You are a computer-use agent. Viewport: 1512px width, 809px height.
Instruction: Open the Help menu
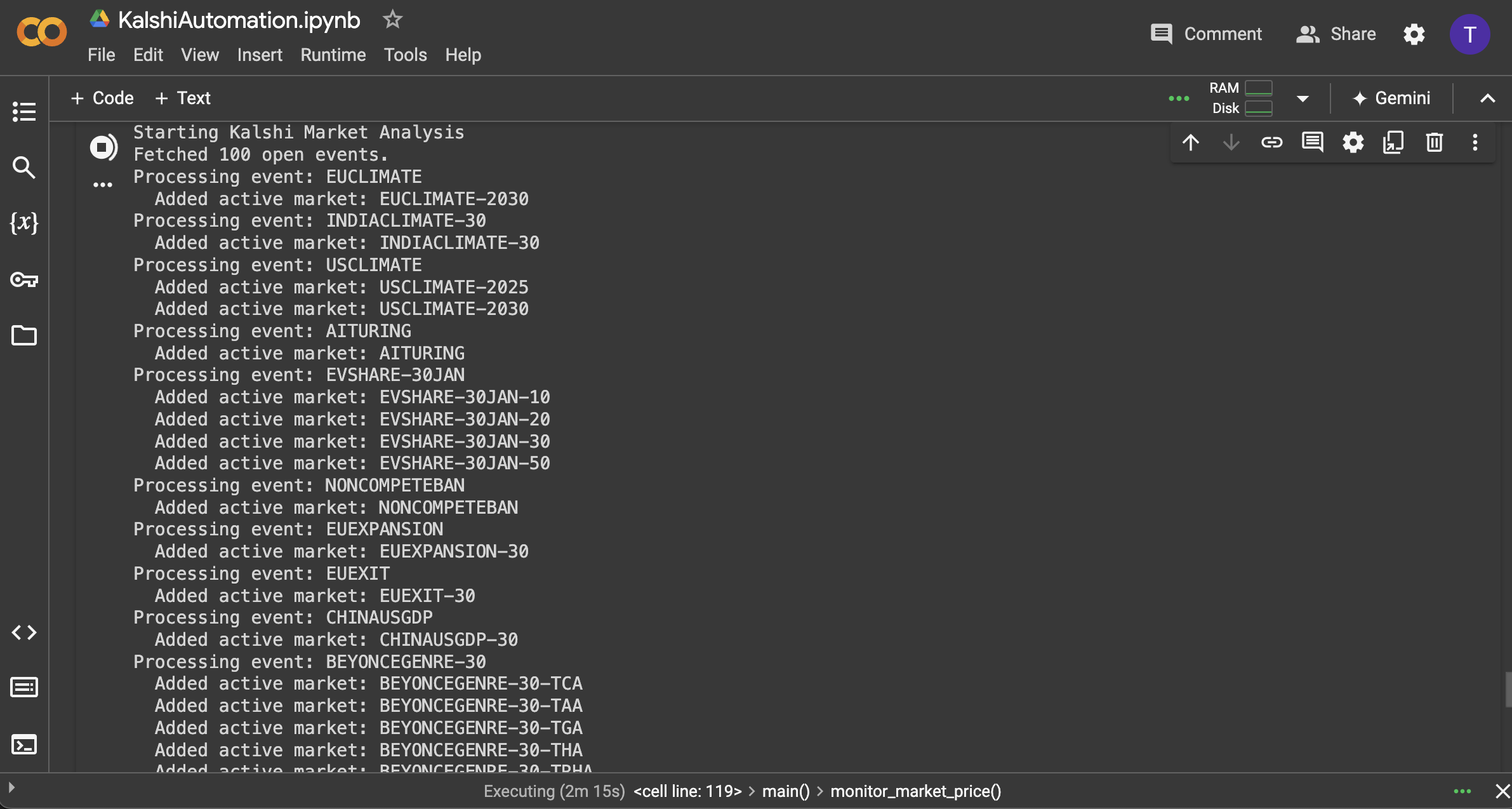click(x=463, y=55)
